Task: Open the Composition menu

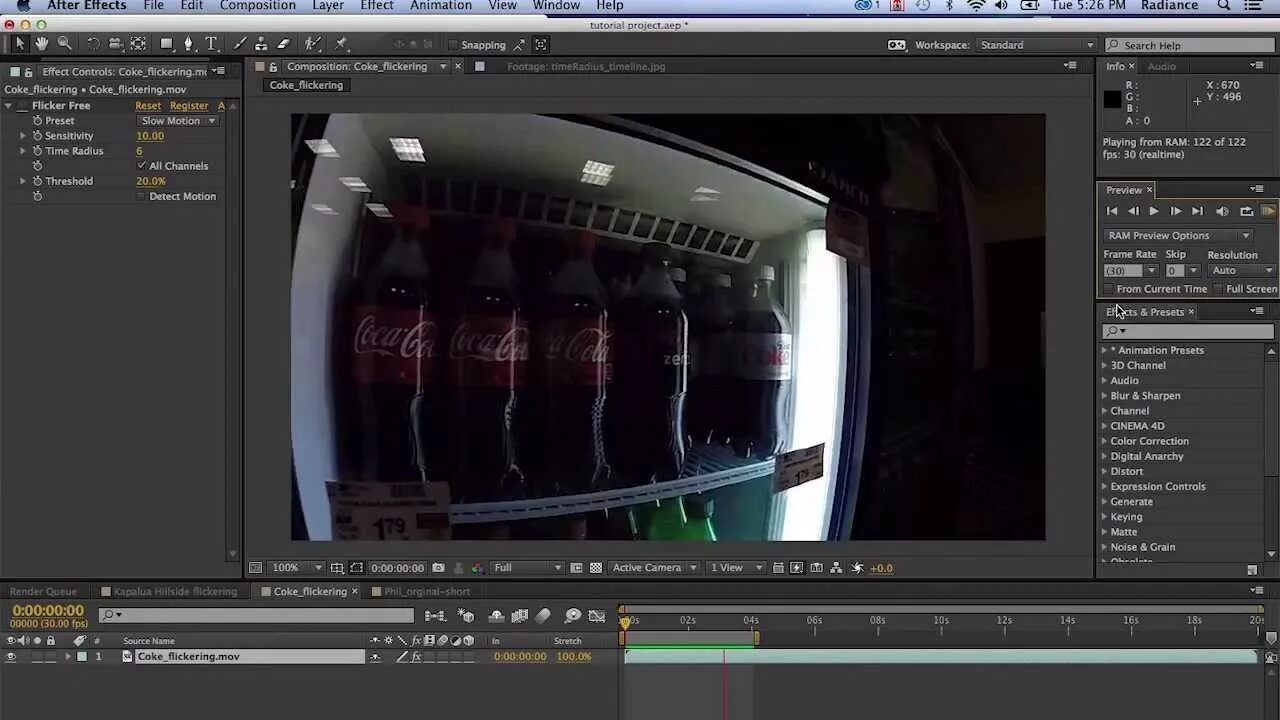Action: click(x=257, y=6)
